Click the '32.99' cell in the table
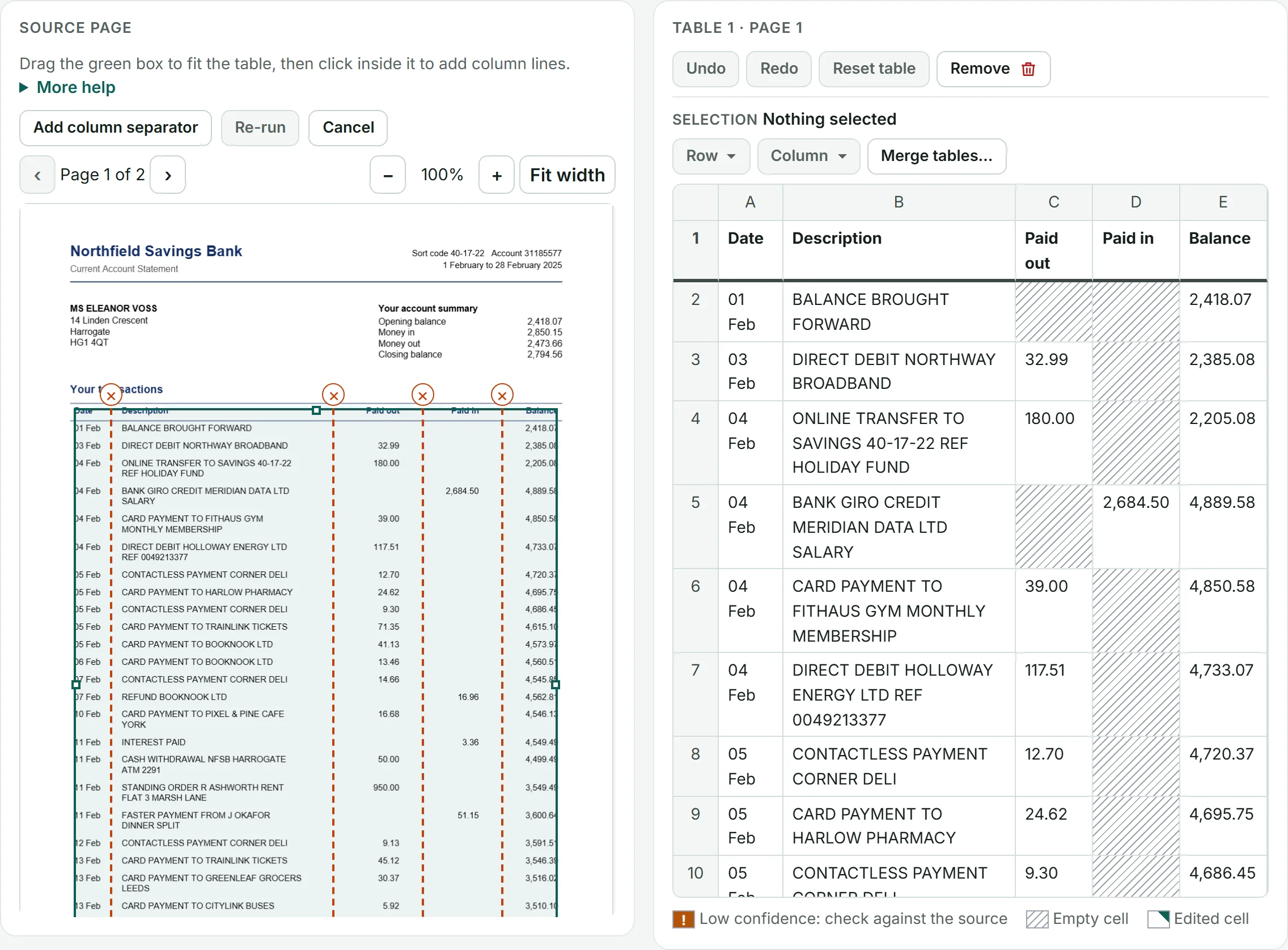The width and height of the screenshot is (1288, 950). pyautogui.click(x=1053, y=371)
